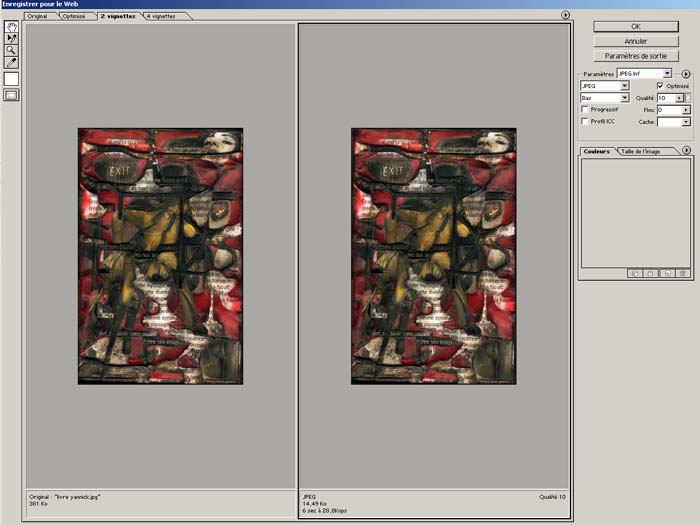Select the Slice Select tool

12,39
